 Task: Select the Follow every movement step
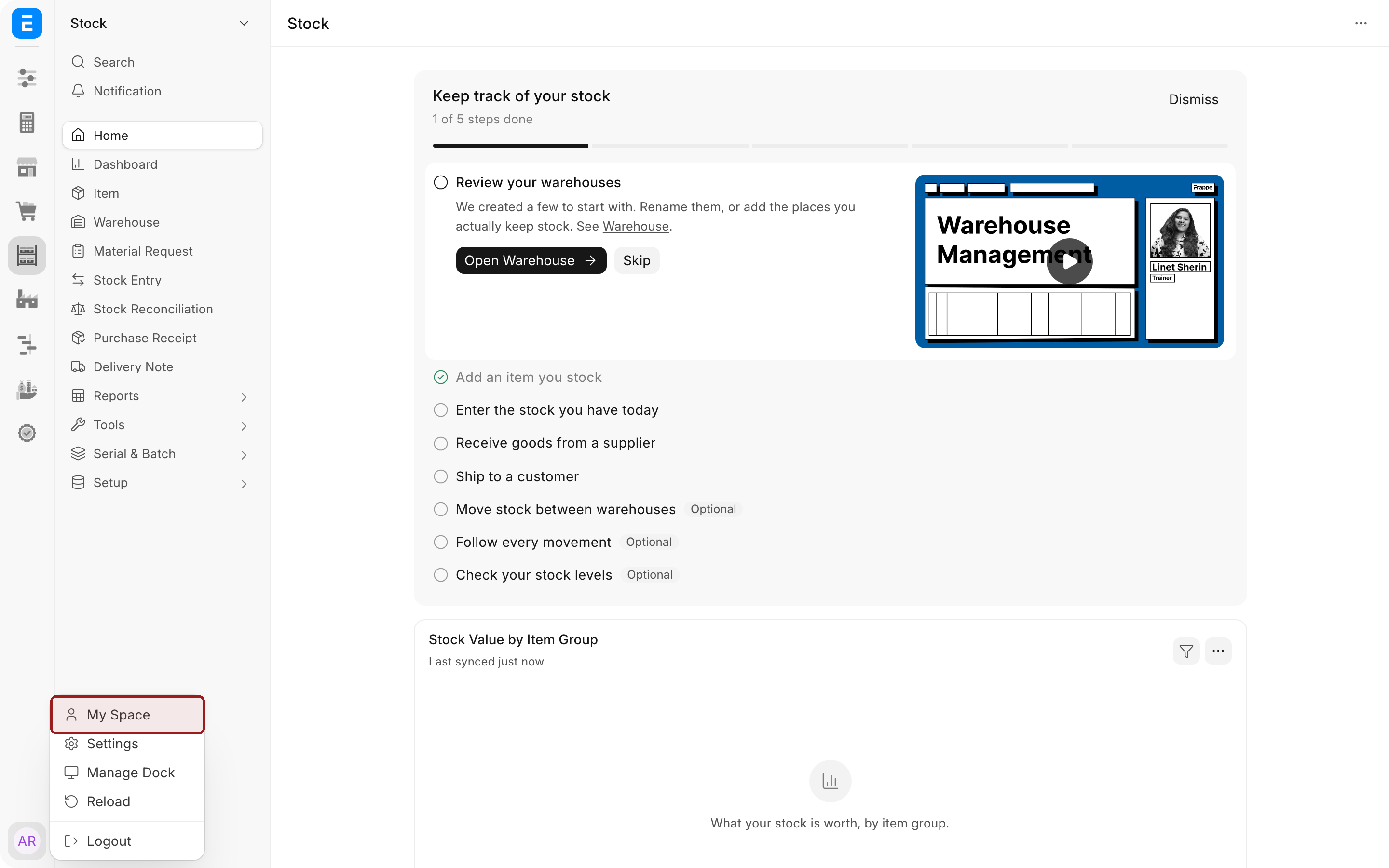tap(533, 542)
